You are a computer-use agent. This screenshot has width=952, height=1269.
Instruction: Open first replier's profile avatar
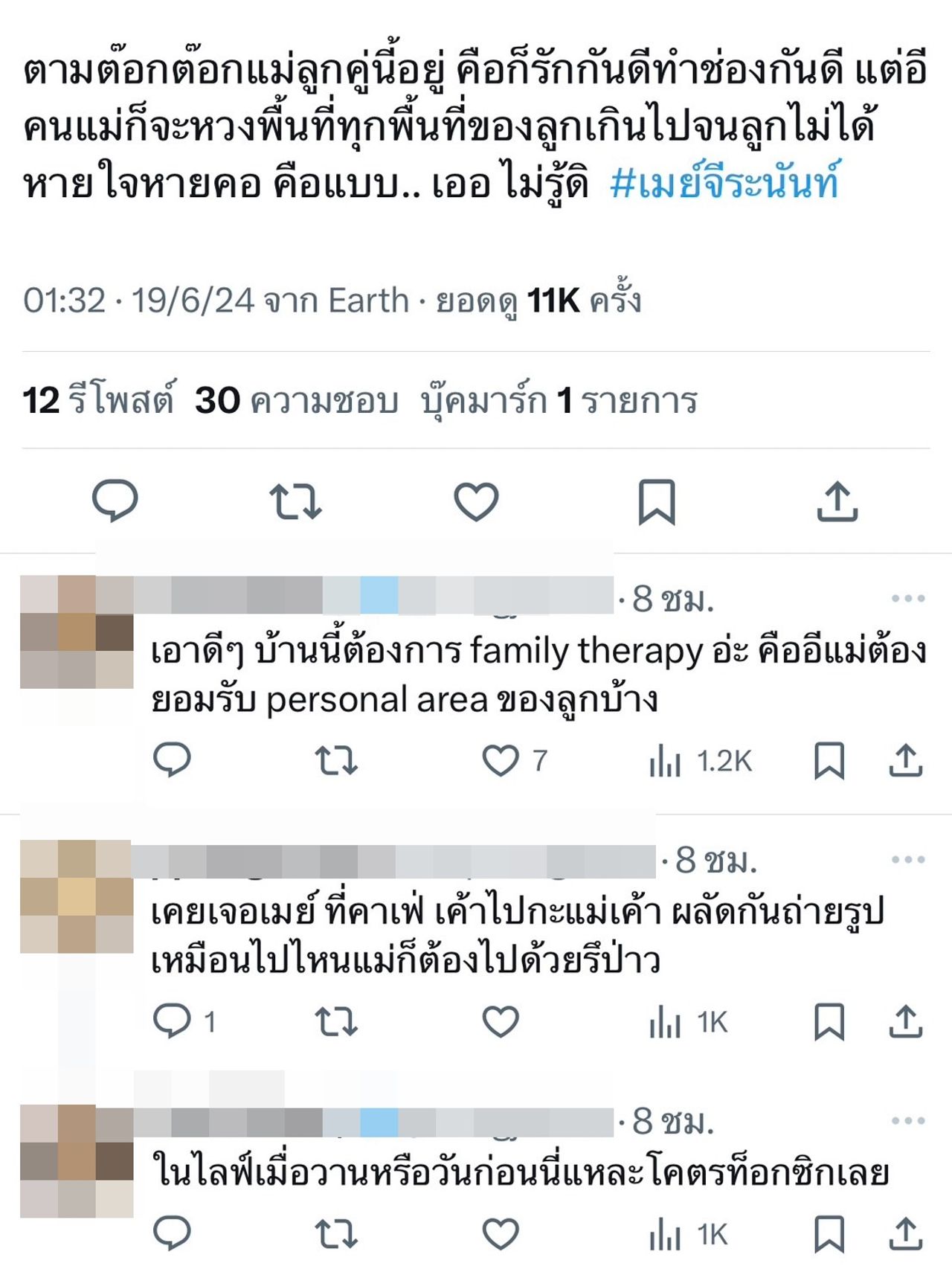tap(77, 632)
